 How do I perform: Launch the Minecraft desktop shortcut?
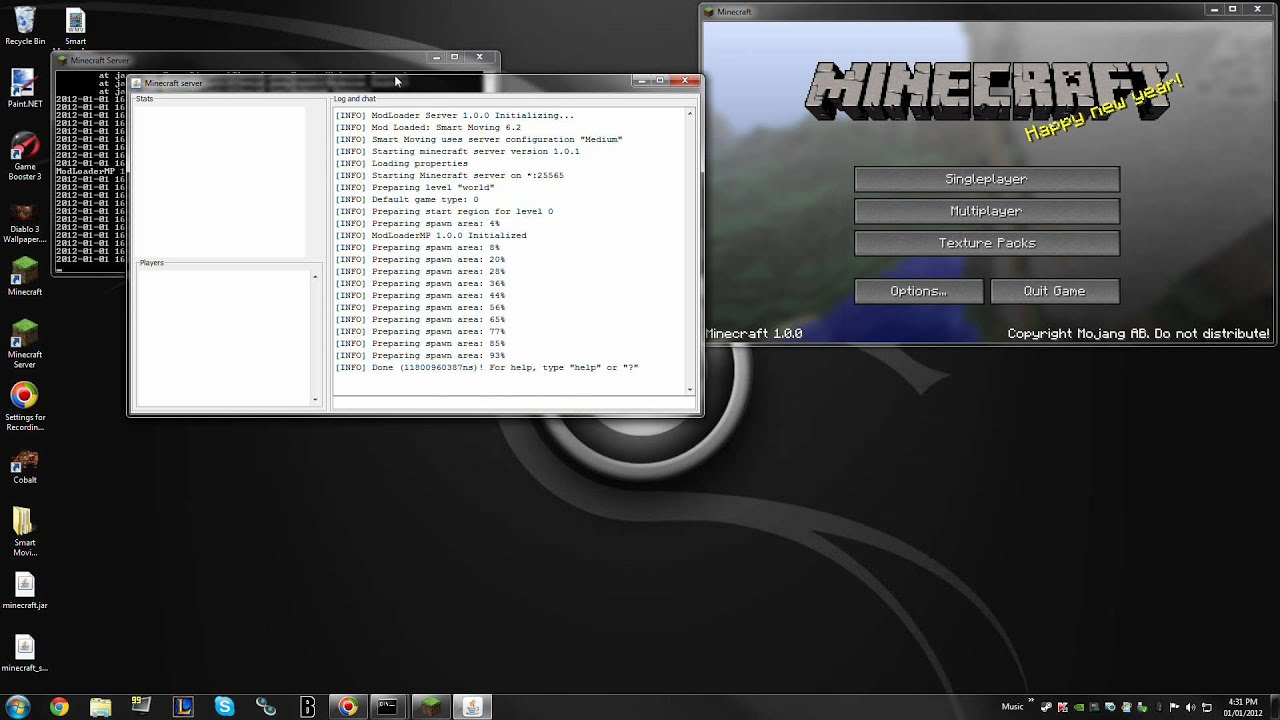(25, 276)
